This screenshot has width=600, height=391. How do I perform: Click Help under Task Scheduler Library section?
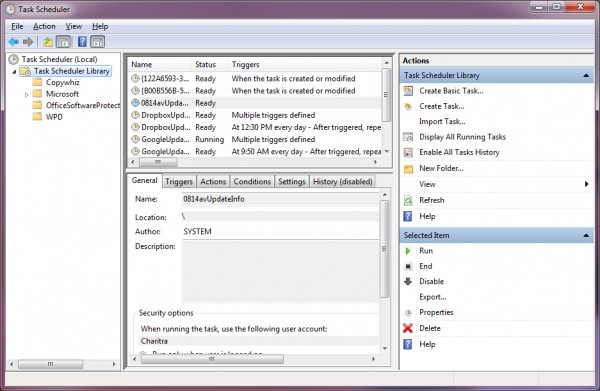pyautogui.click(x=427, y=216)
